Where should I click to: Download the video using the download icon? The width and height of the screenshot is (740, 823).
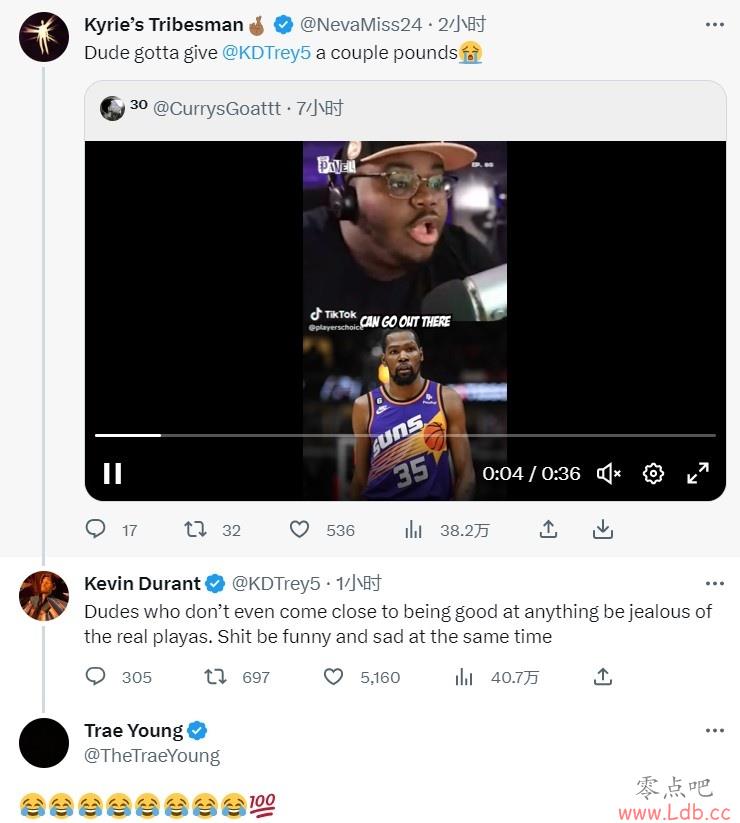click(x=603, y=529)
